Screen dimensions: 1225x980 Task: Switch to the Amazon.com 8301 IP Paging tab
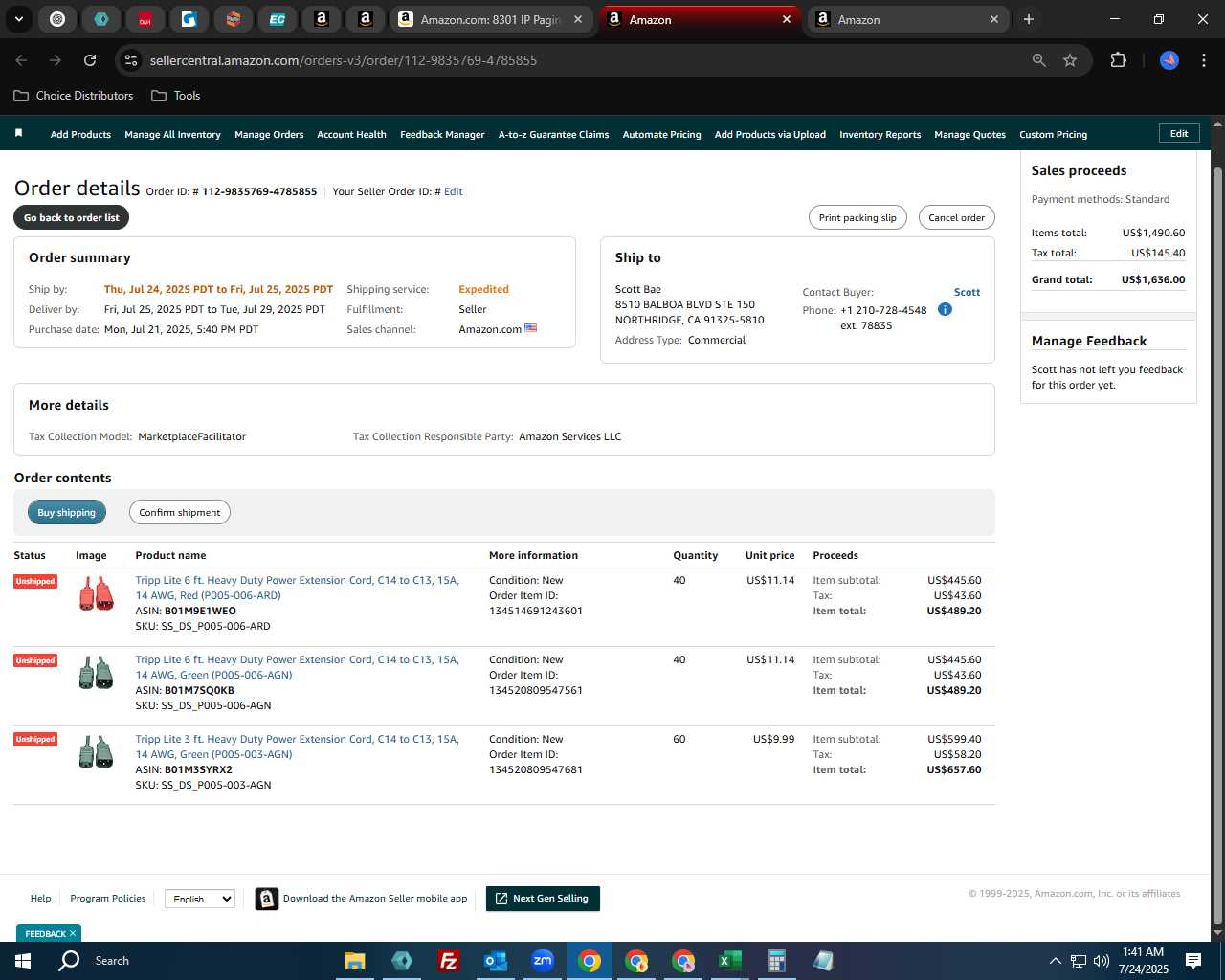click(x=491, y=19)
